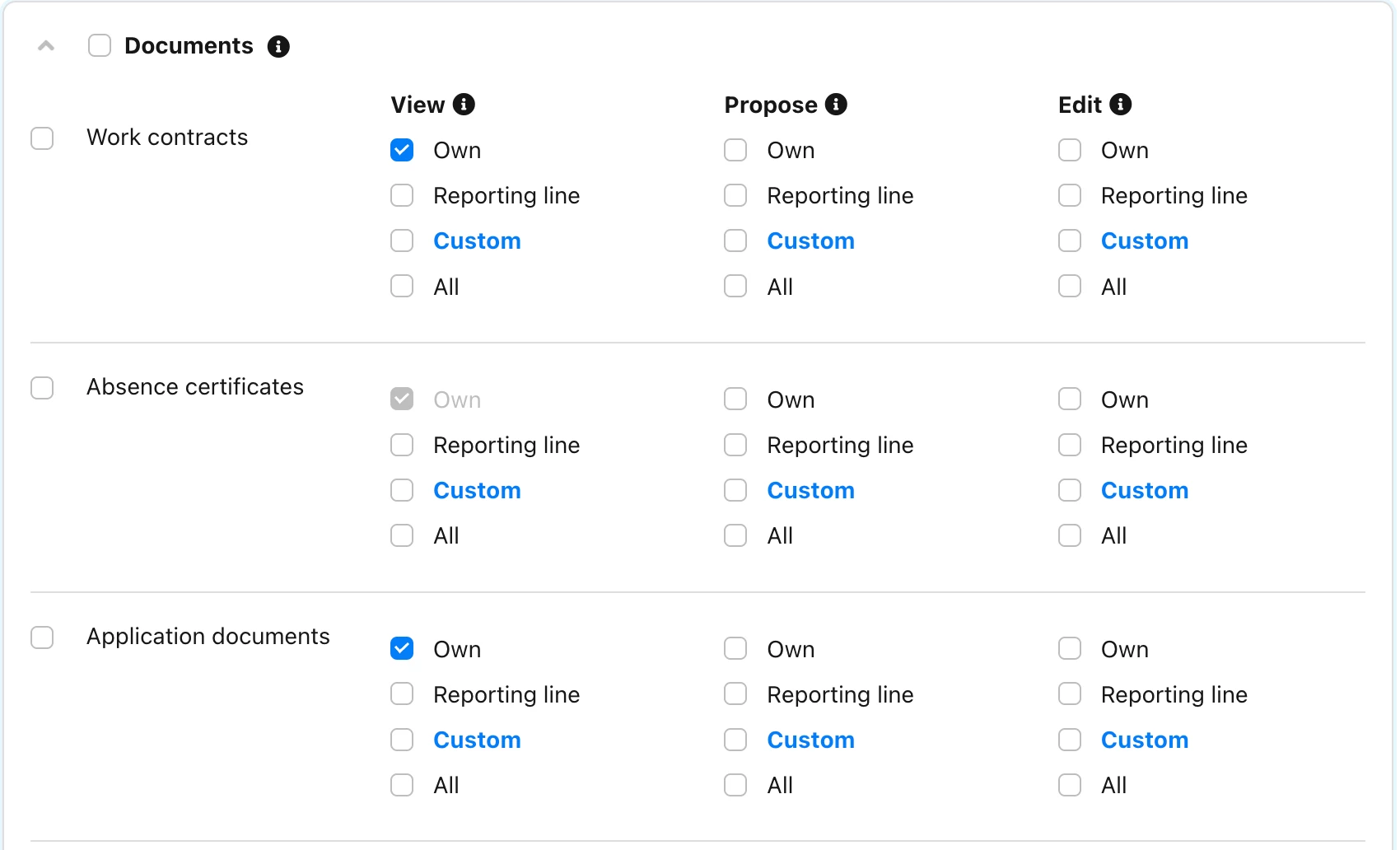This screenshot has width=1400, height=850.
Task: Click the info icon next to Documents
Action: click(278, 46)
